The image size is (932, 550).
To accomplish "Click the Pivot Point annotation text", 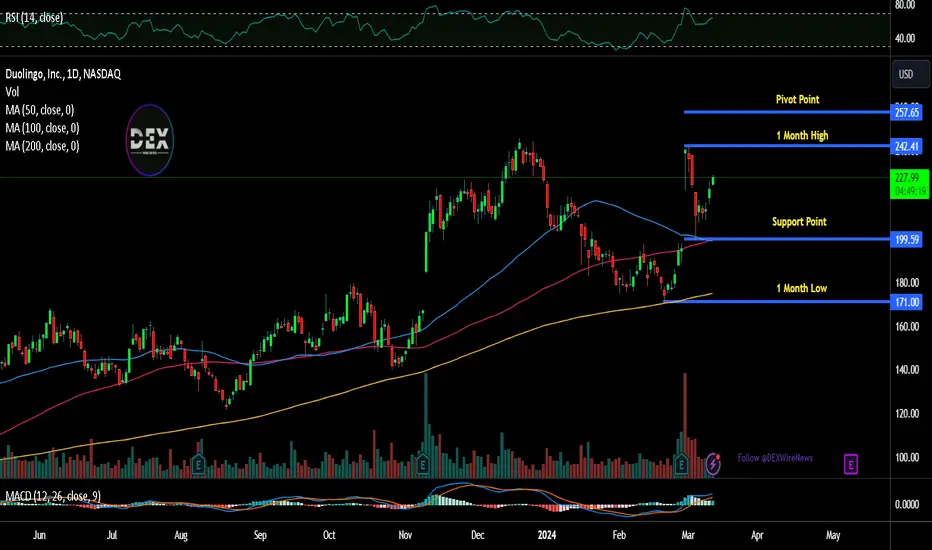I will tap(797, 99).
